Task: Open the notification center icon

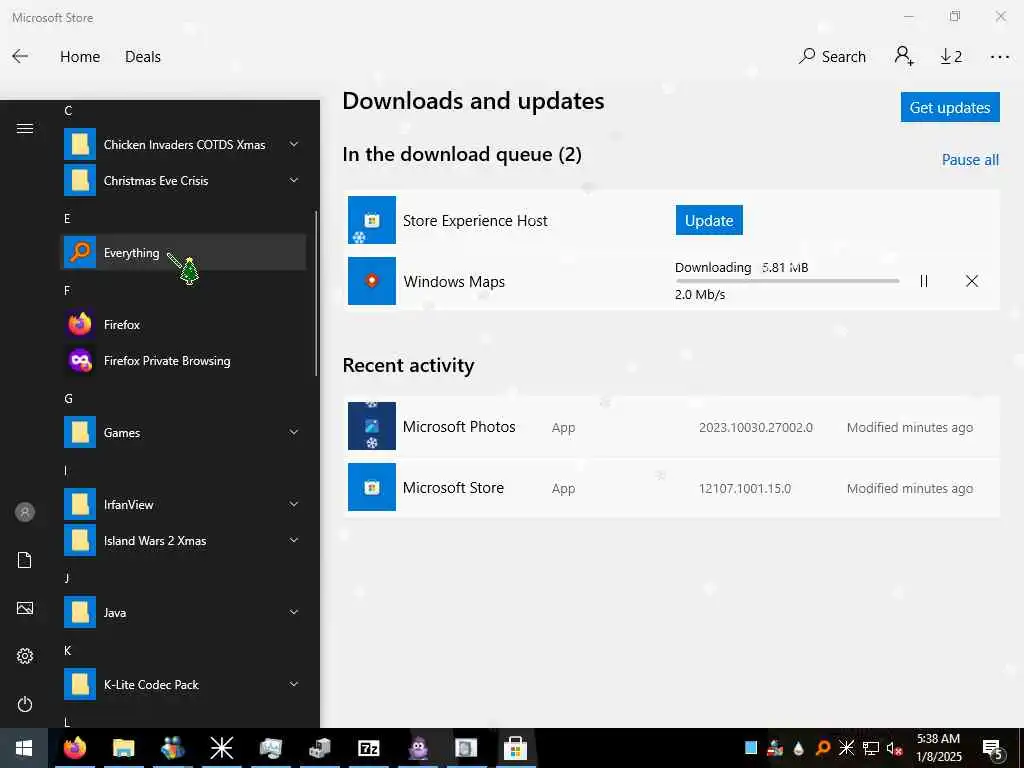Action: coord(993,749)
